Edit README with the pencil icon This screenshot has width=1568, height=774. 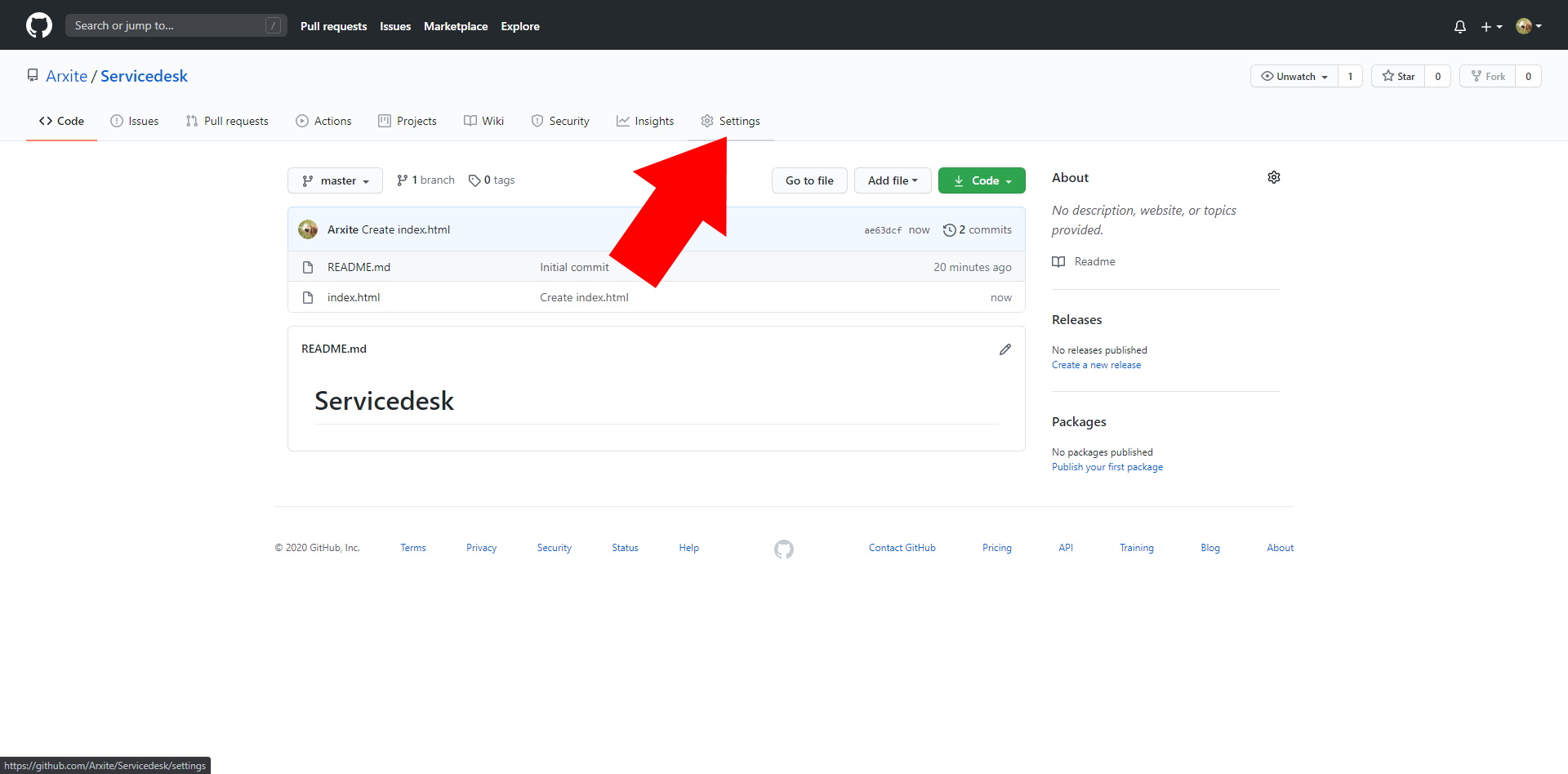tap(1005, 349)
